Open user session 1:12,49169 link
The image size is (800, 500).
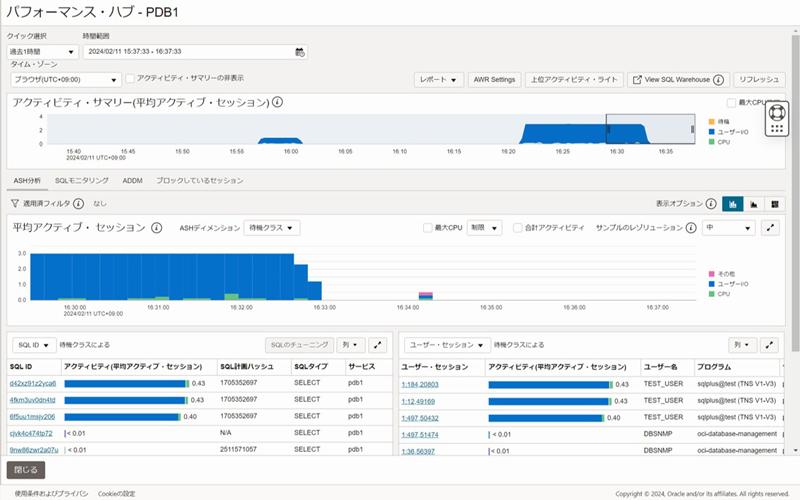(418, 402)
